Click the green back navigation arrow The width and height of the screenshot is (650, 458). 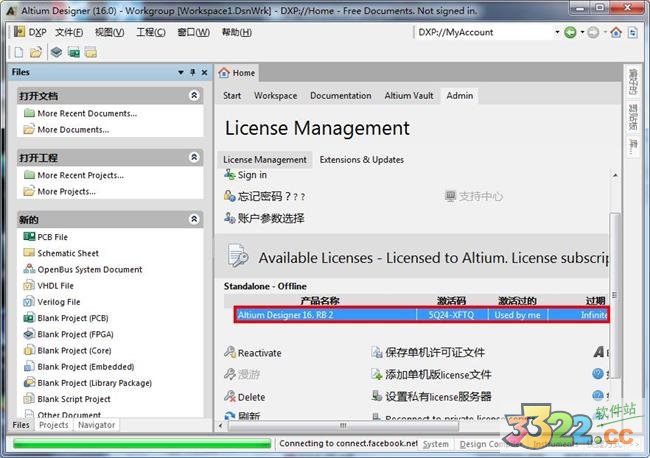[570, 32]
